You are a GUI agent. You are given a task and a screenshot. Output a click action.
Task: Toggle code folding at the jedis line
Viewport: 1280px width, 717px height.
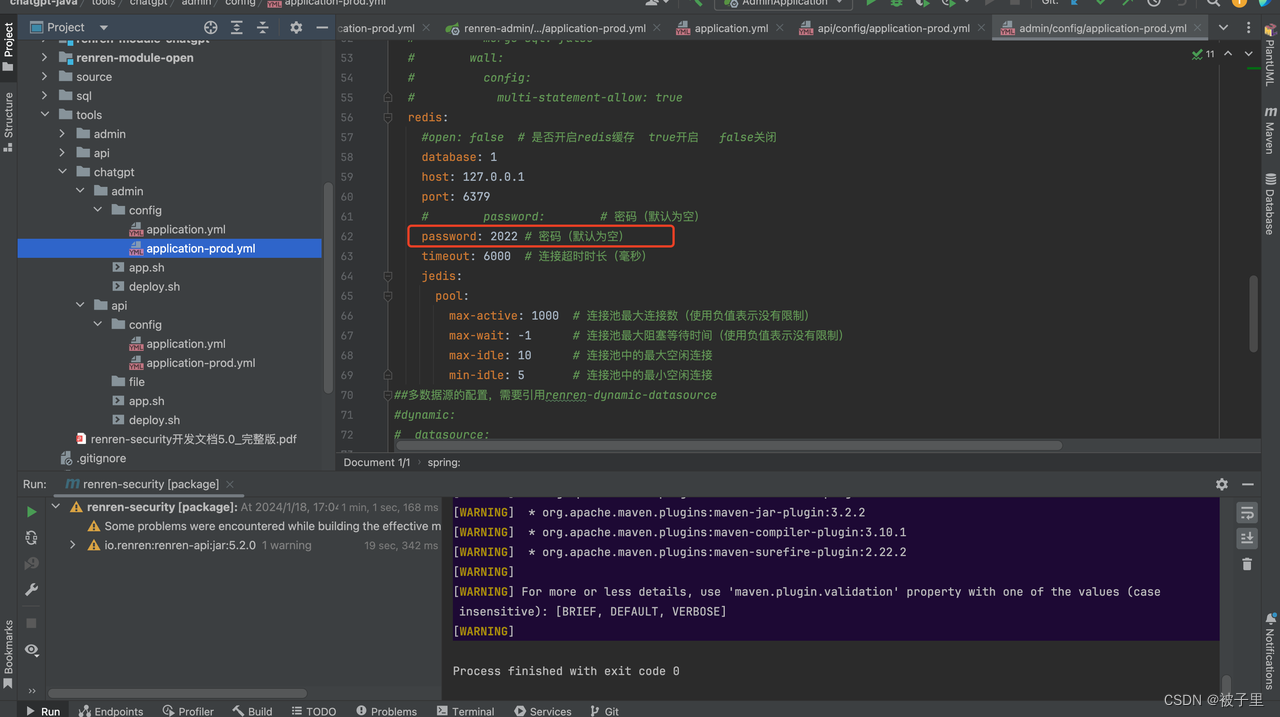point(388,276)
